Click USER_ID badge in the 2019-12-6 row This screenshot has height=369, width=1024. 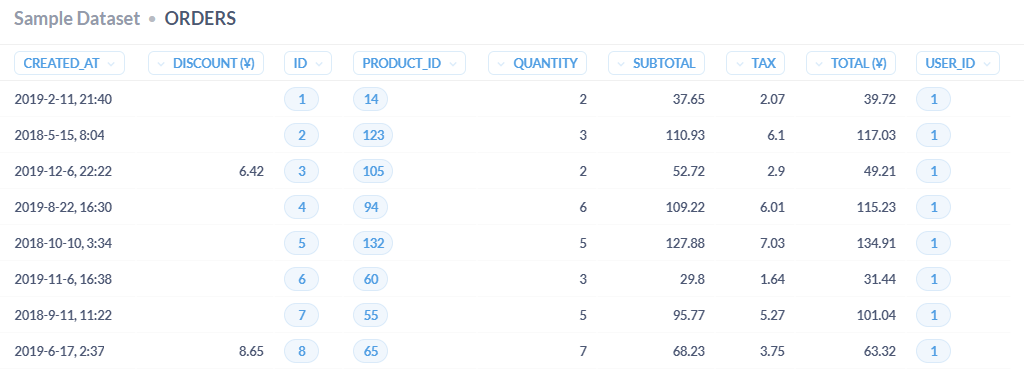pos(933,171)
